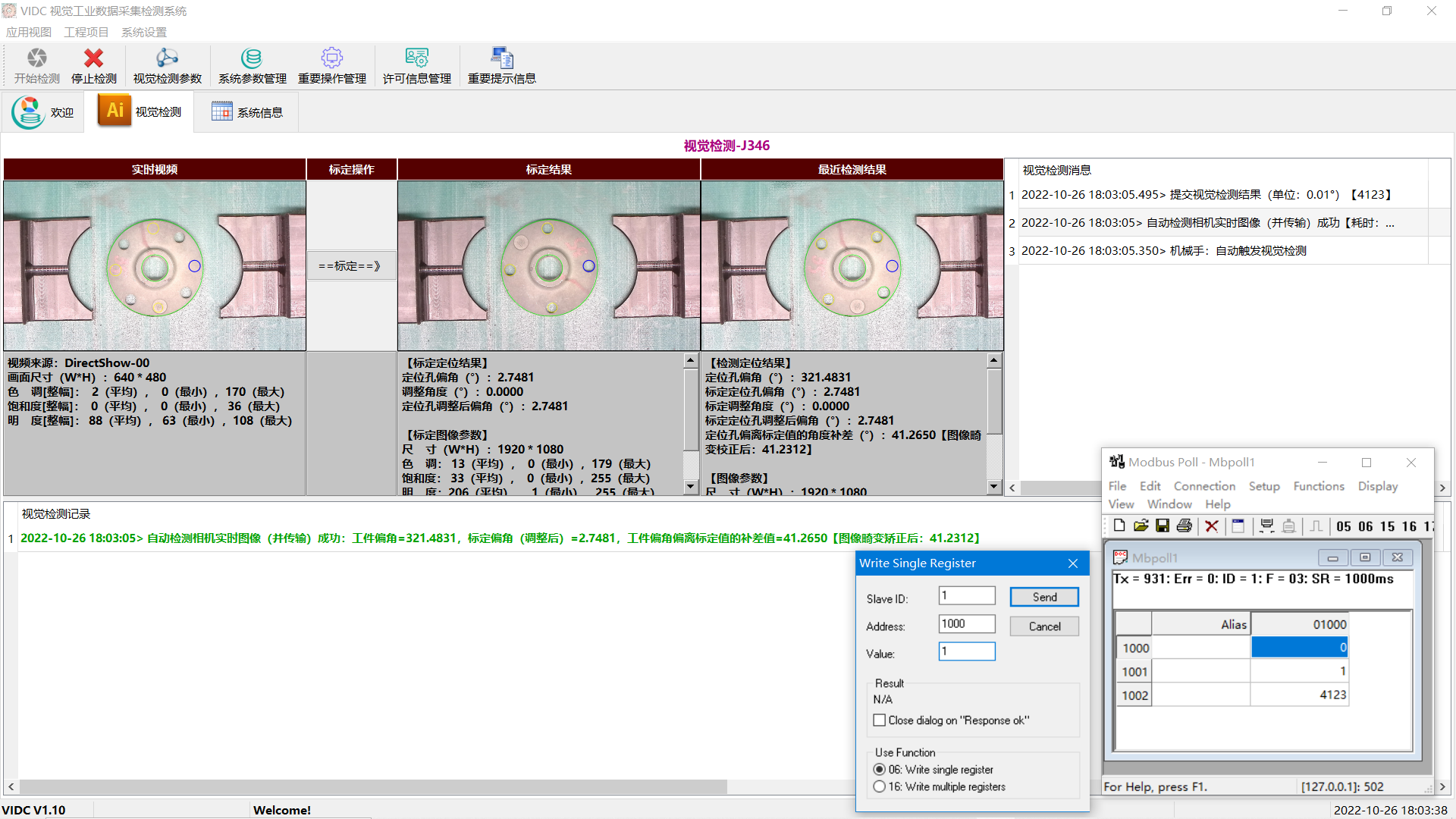Open 重要提示信息 important notices tool

[502, 66]
